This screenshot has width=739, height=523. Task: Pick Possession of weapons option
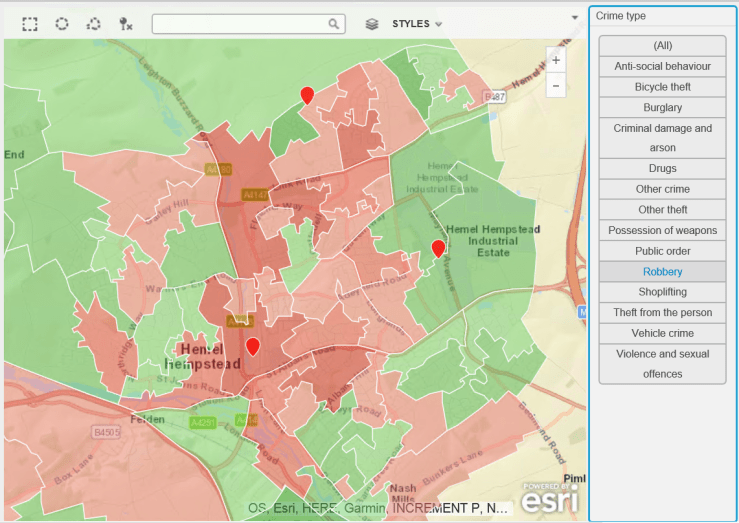click(x=662, y=230)
